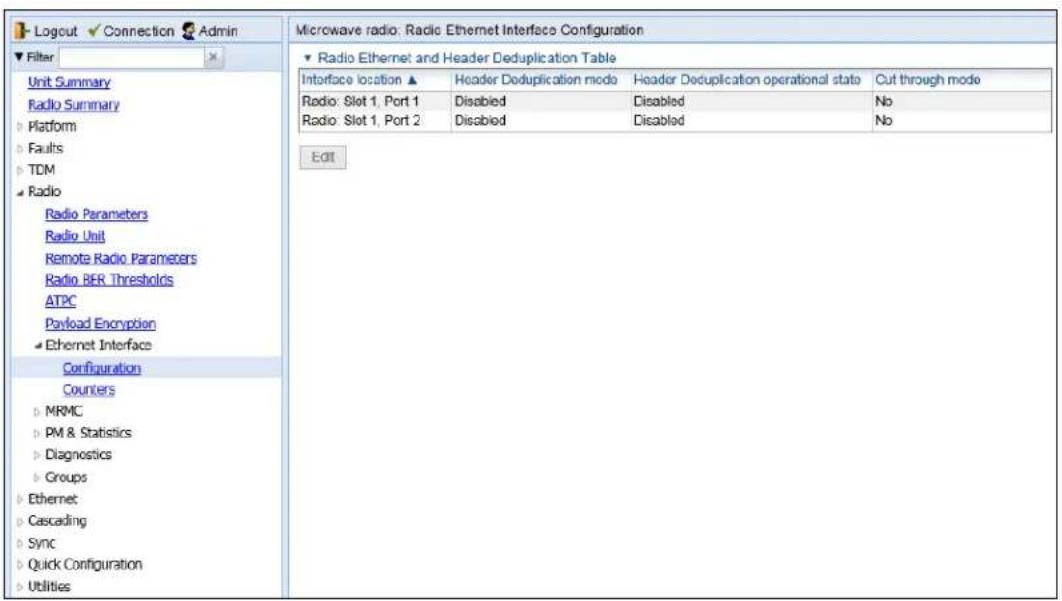Open the Radio Parameters page
This screenshot has width=1062, height=601.
tap(97, 214)
